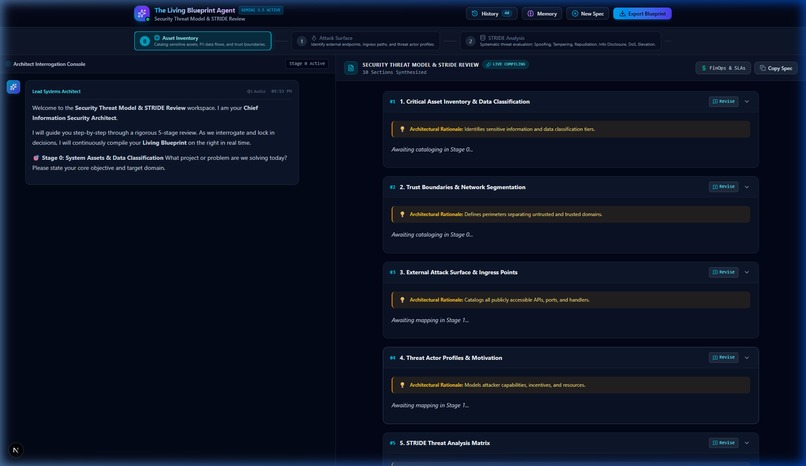Click the stage number 0 circle
The image size is (806, 466).
(144, 41)
